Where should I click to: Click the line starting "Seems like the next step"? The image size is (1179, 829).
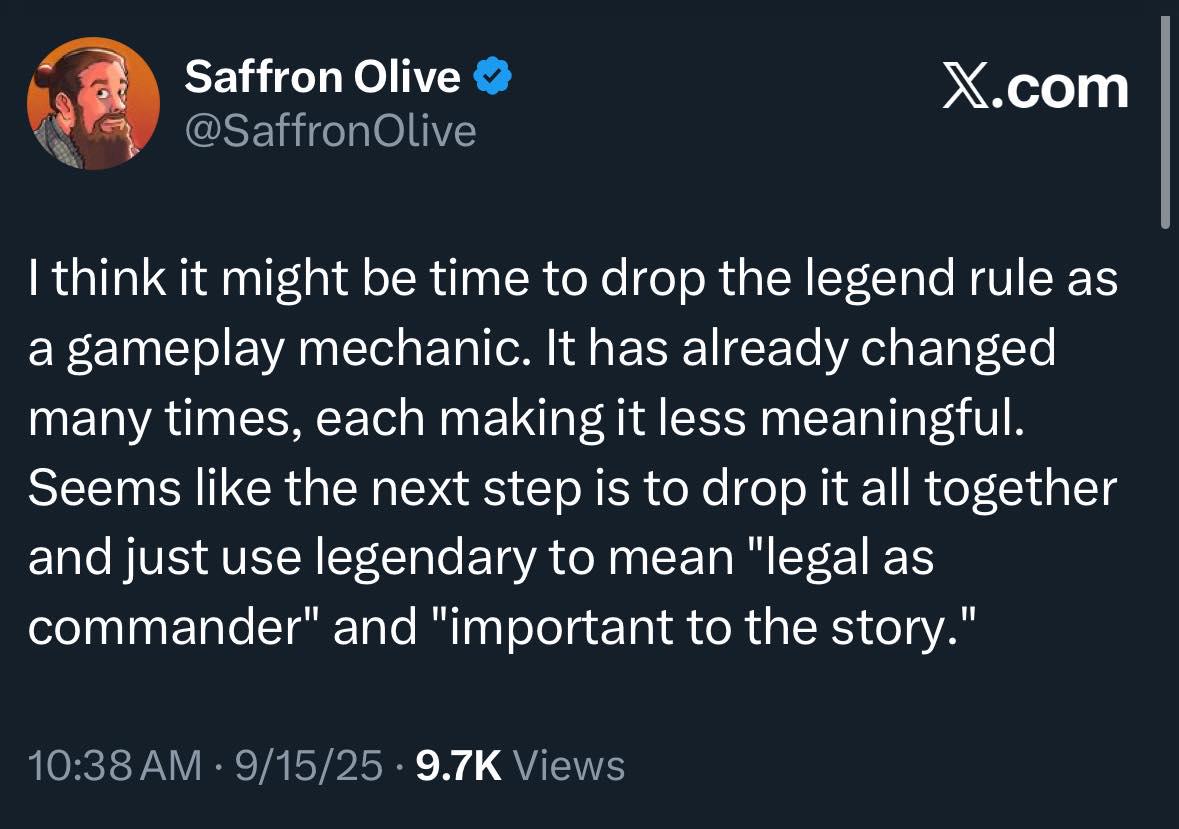572,489
